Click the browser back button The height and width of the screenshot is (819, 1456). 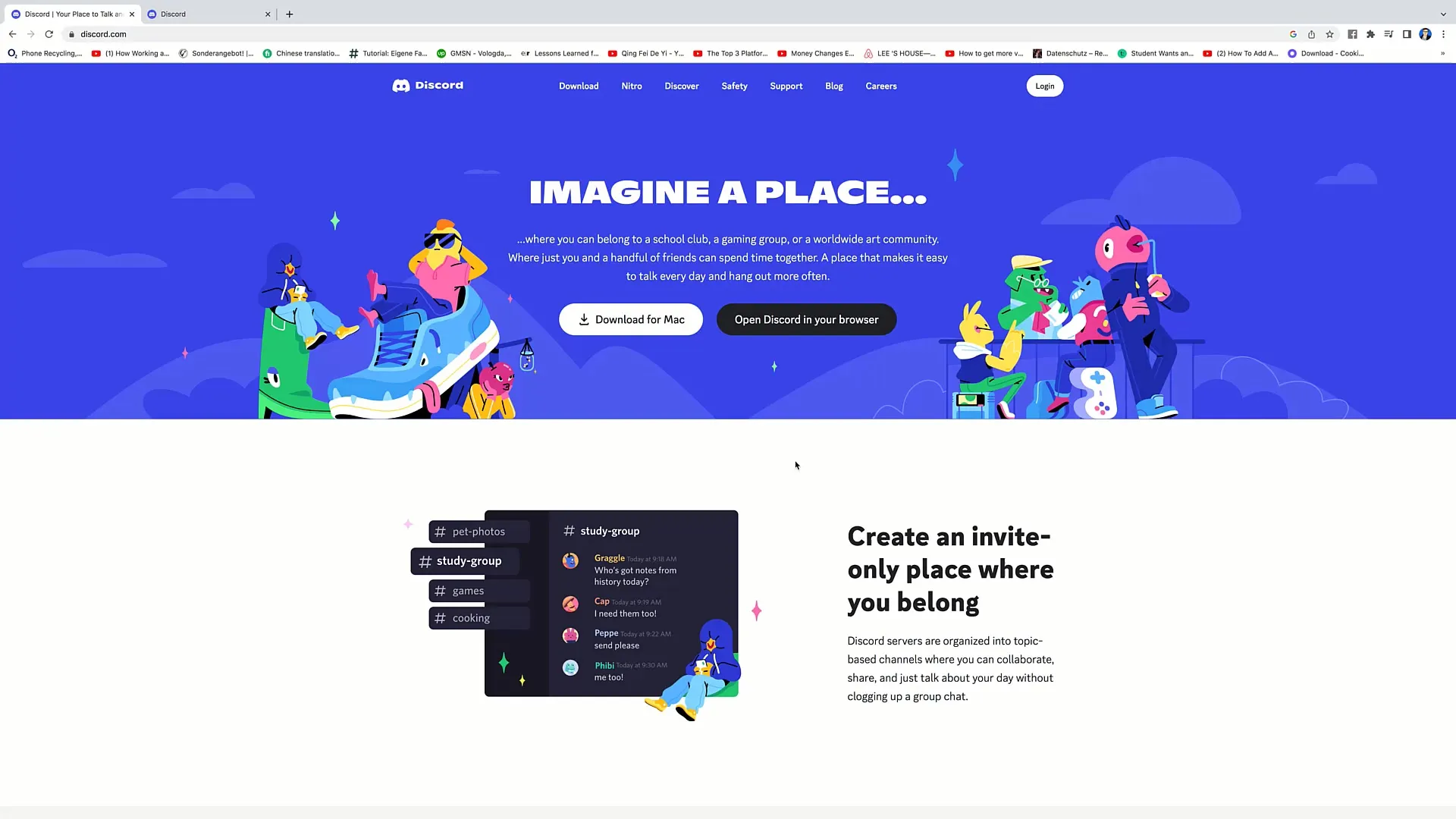(x=12, y=34)
